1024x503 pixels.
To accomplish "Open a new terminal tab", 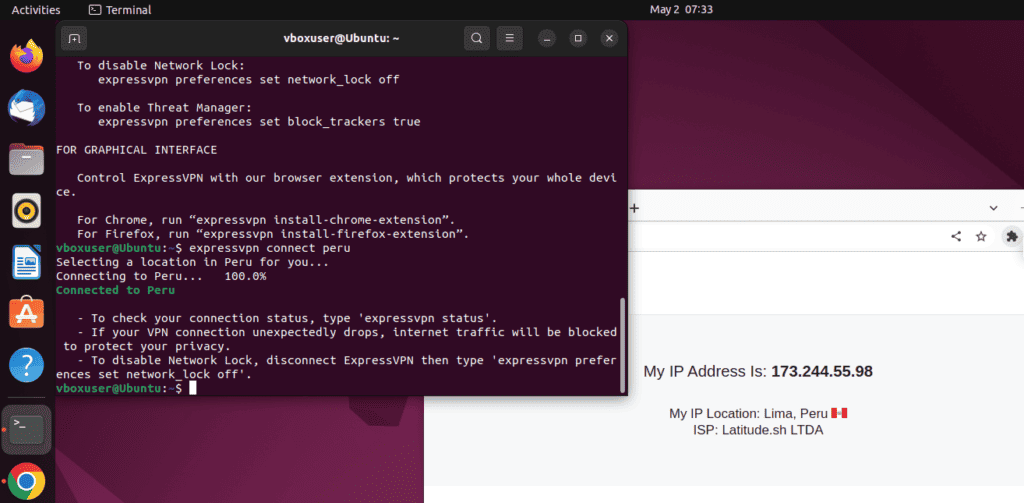I will (x=74, y=39).
